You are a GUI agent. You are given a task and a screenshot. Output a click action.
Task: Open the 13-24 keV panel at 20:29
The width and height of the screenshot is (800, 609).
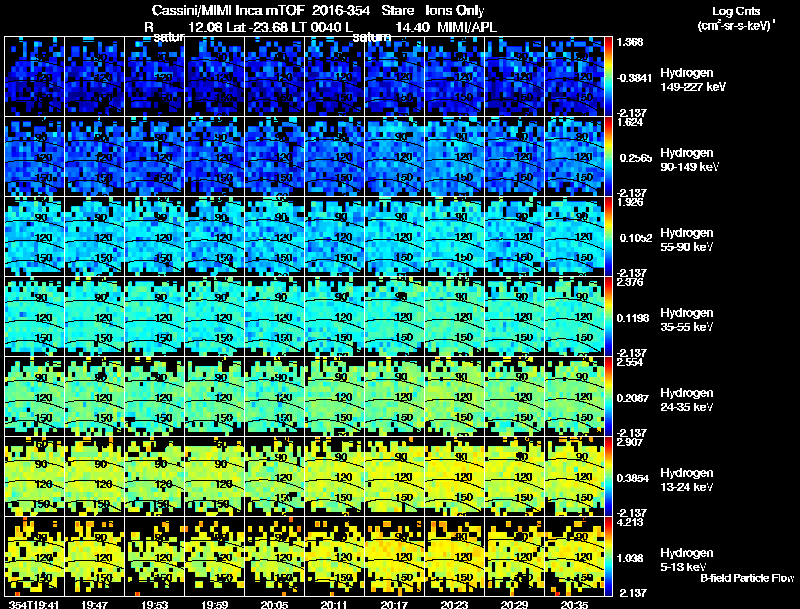pos(514,477)
